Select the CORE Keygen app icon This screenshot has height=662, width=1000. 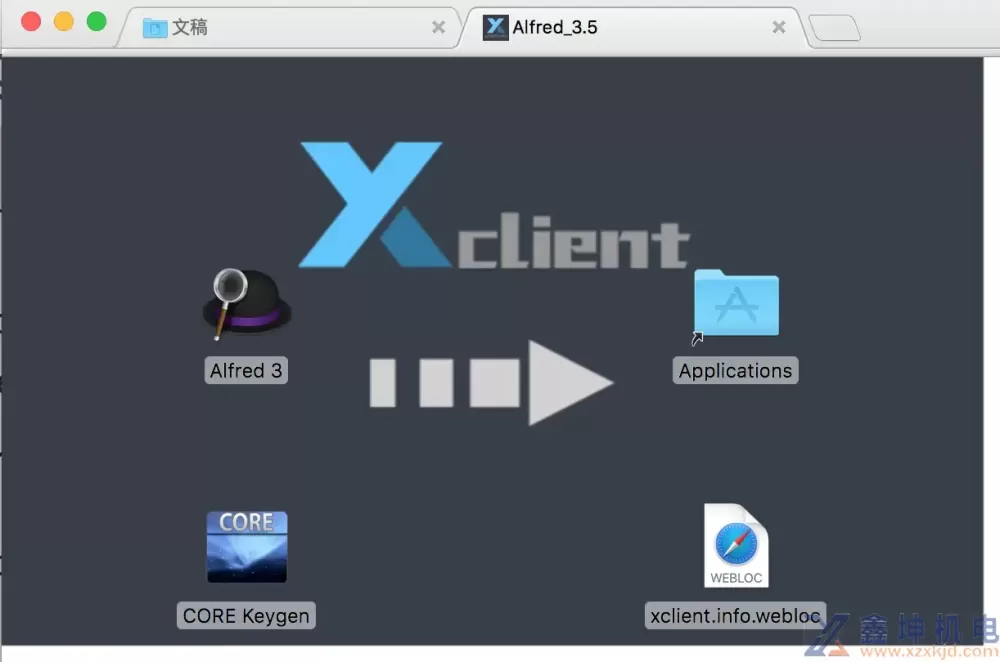coord(247,547)
